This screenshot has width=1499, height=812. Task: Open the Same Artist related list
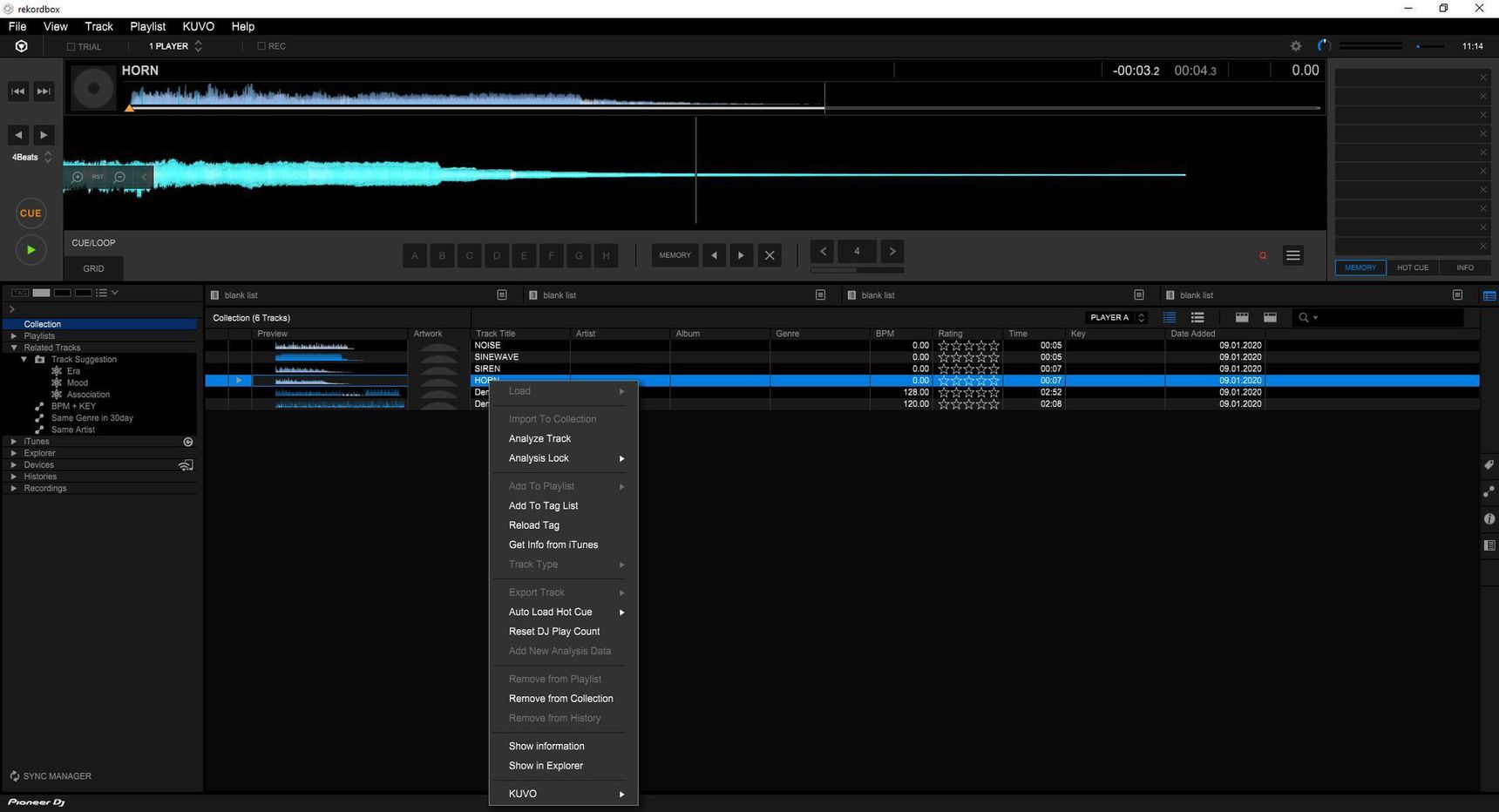73,430
